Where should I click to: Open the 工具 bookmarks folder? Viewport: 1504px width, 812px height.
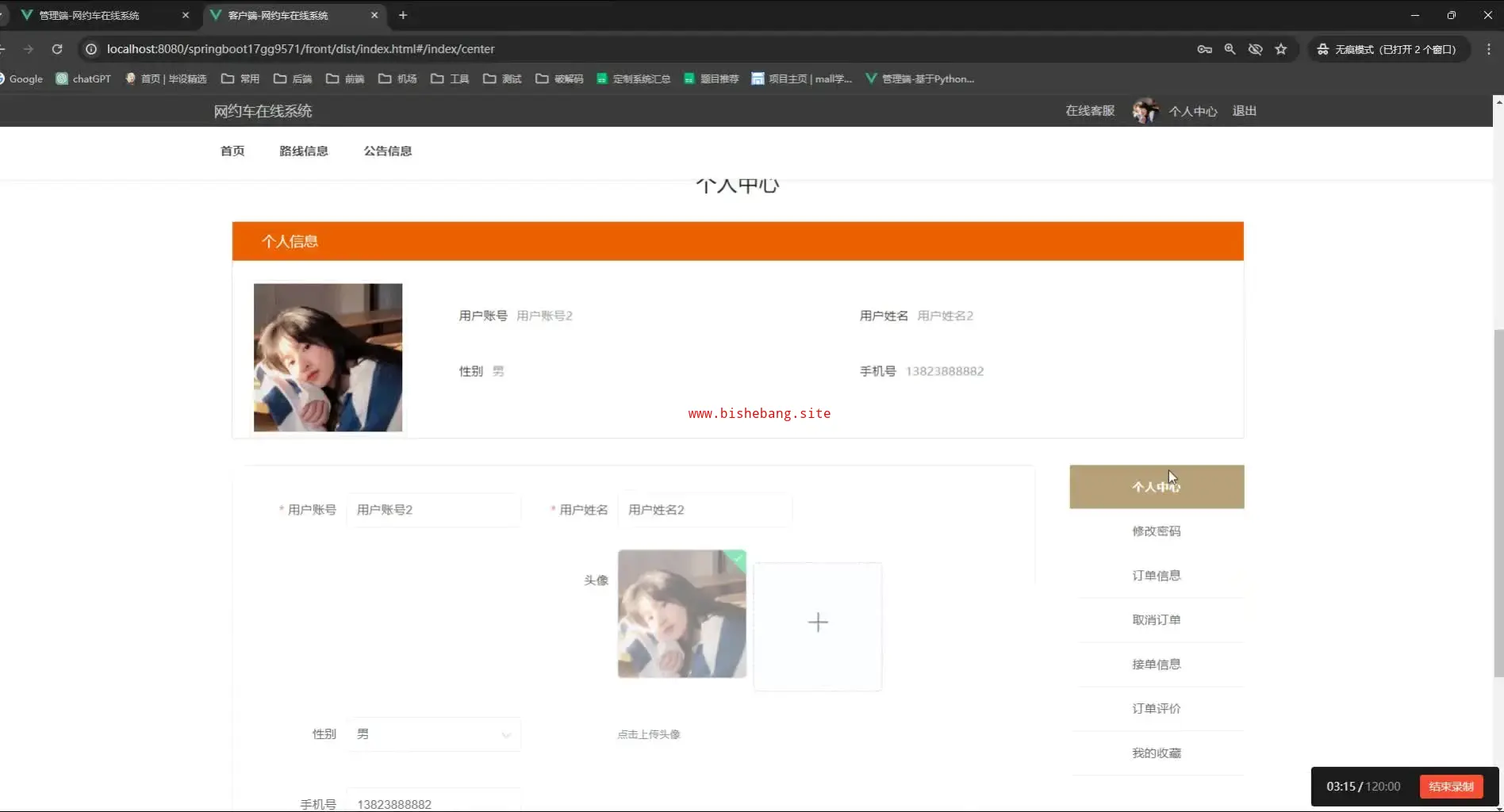(x=450, y=79)
